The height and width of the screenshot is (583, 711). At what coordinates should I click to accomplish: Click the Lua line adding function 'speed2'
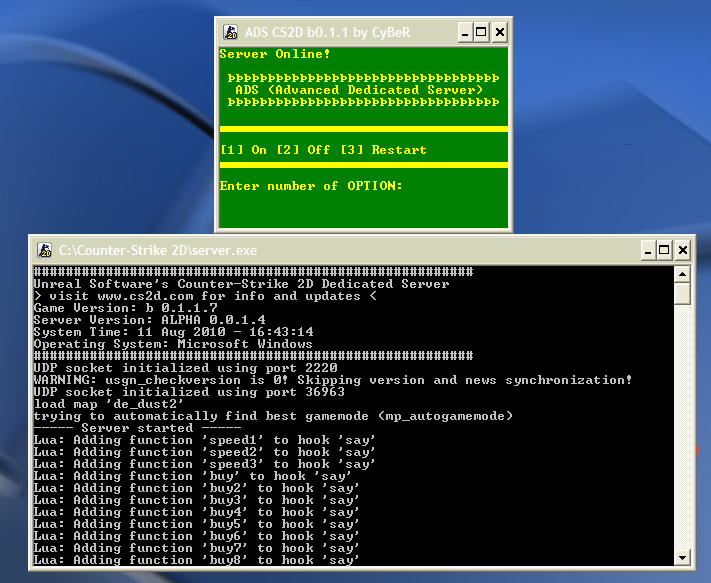tap(205, 452)
